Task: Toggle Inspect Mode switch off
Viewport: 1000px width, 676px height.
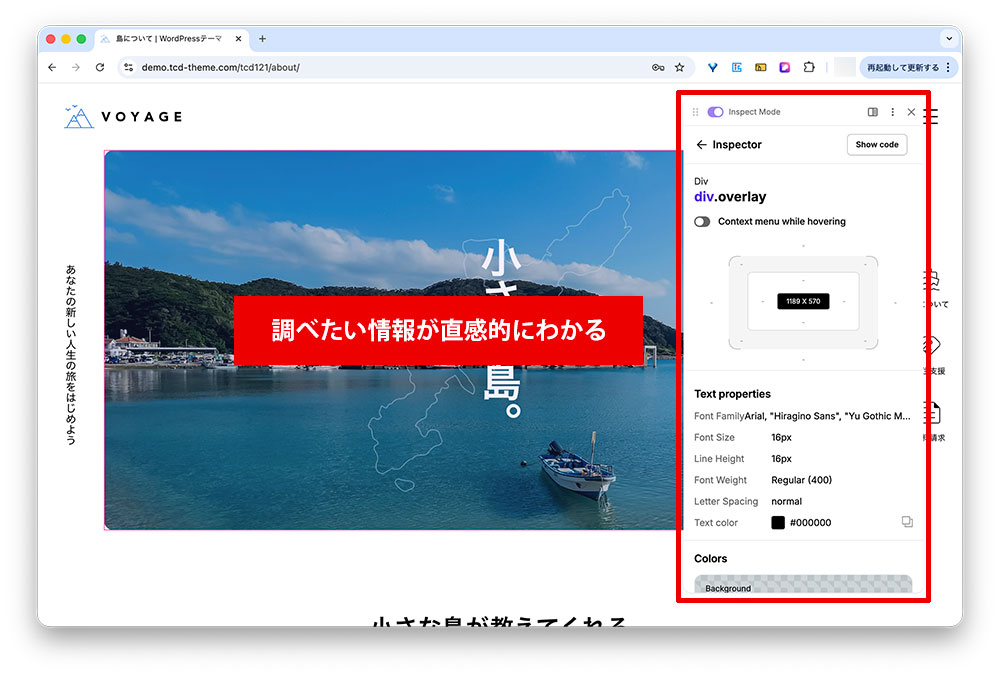Action: 715,112
